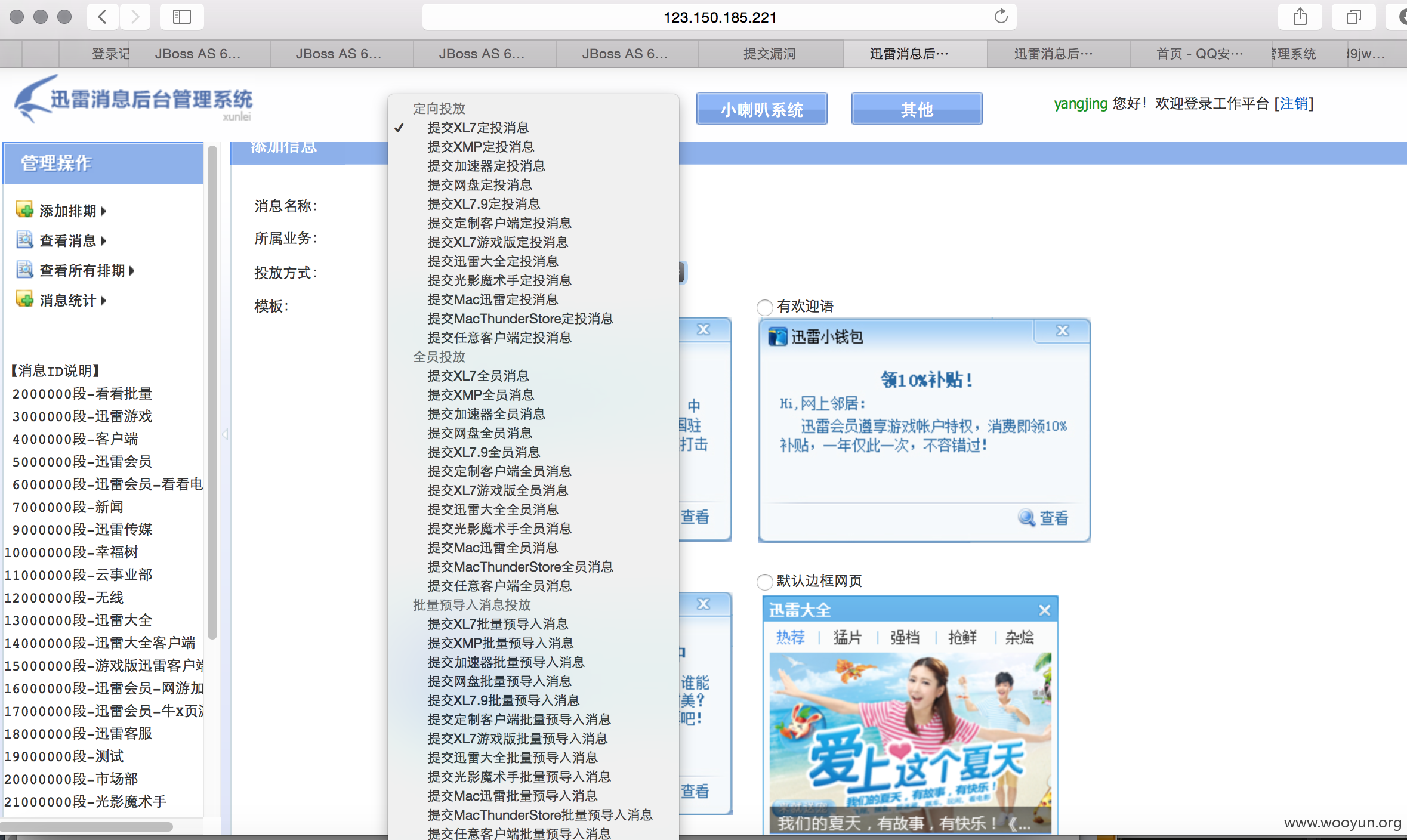The width and height of the screenshot is (1407, 840).
Task: Expand the 消息统计 menu arrow
Action: click(104, 301)
